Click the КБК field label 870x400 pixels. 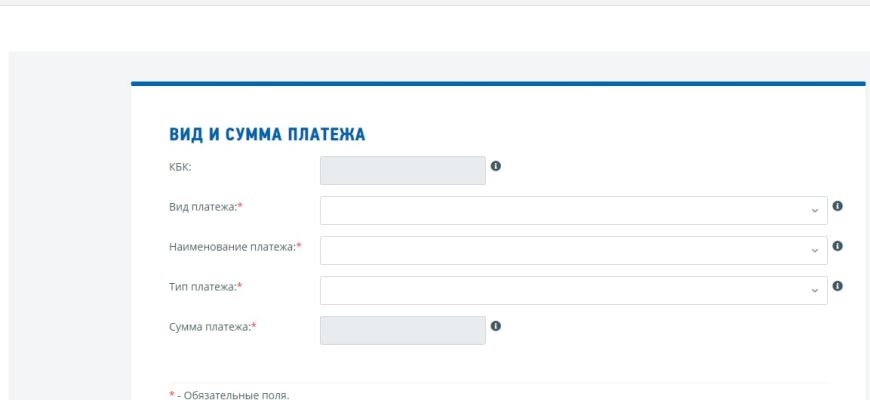click(x=180, y=167)
